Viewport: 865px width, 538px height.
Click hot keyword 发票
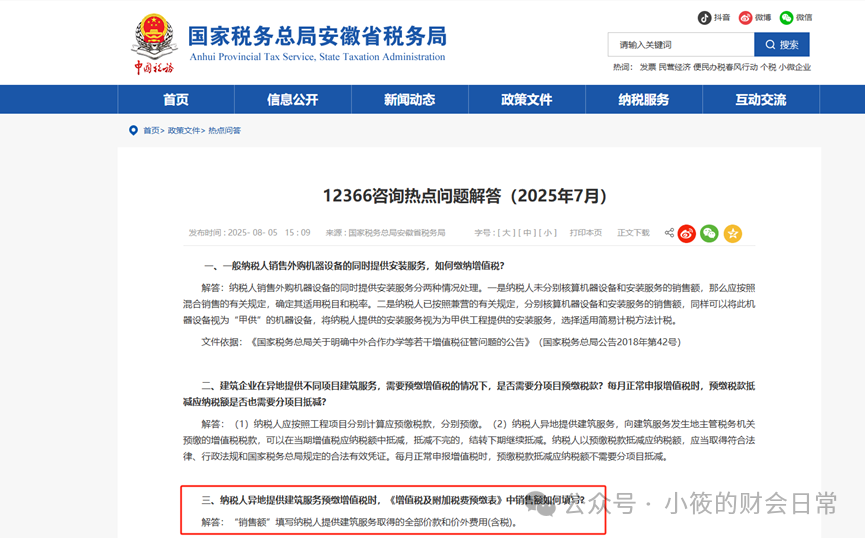648,67
